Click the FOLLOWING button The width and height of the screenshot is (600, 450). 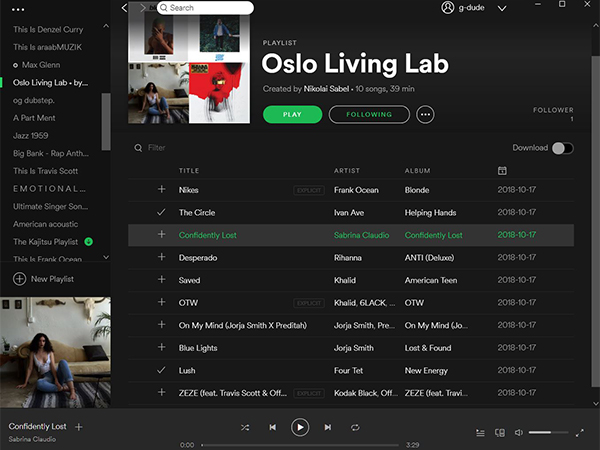369,114
